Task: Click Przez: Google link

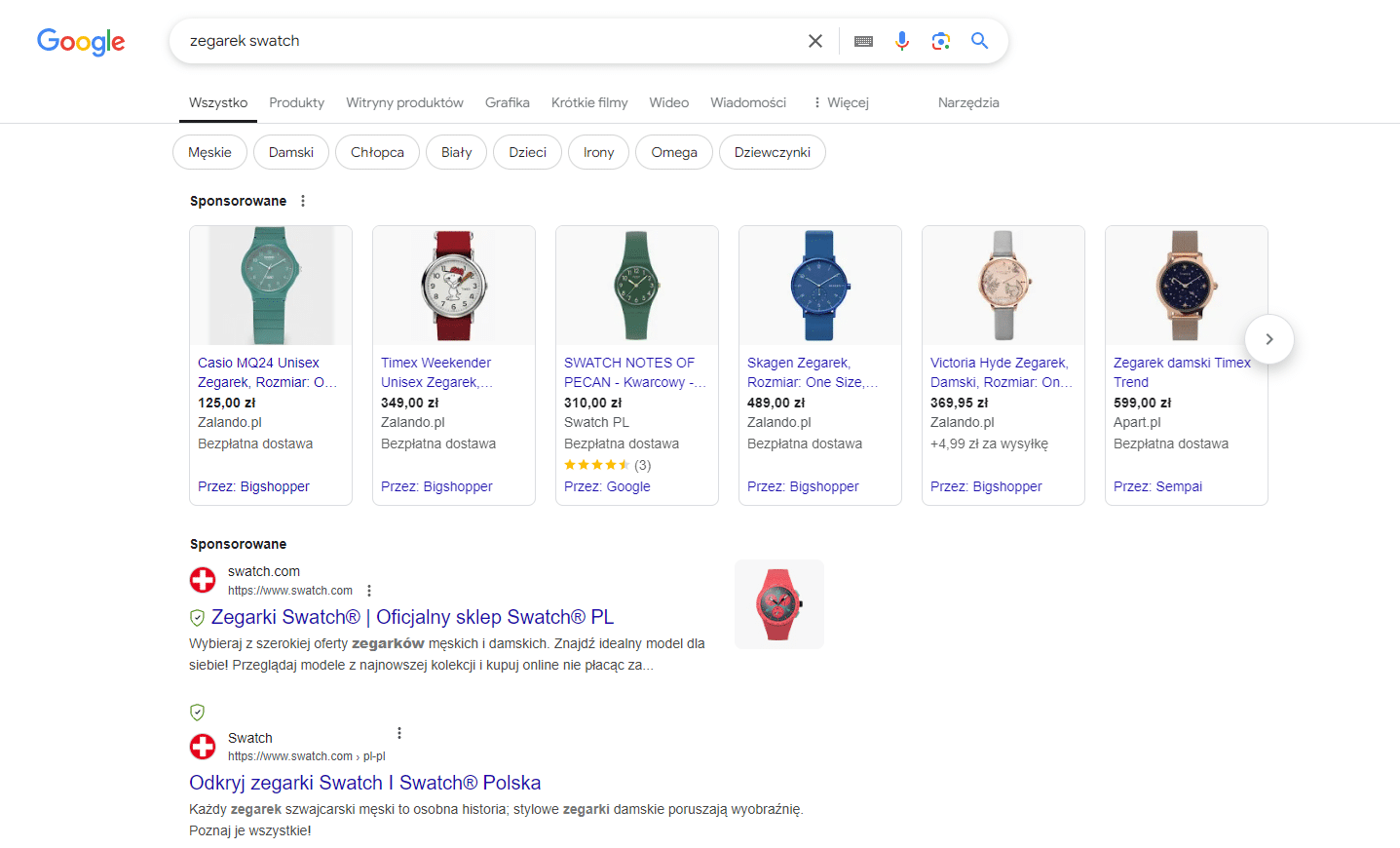Action: tap(607, 486)
